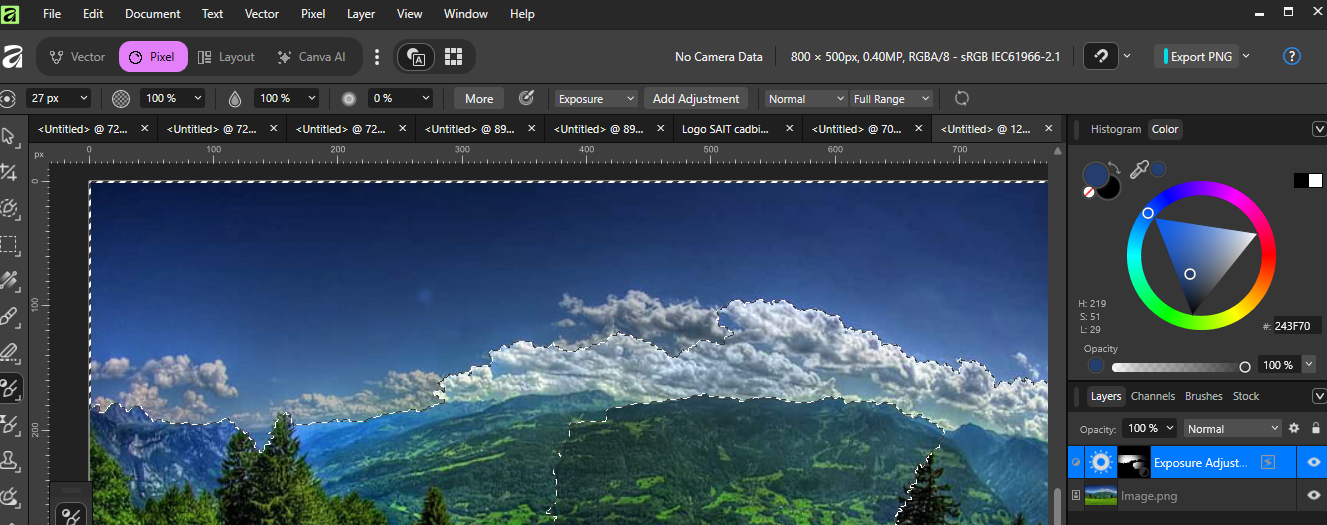Open the File menu
Screen dimensions: 1327x525
pyautogui.click(x=52, y=14)
